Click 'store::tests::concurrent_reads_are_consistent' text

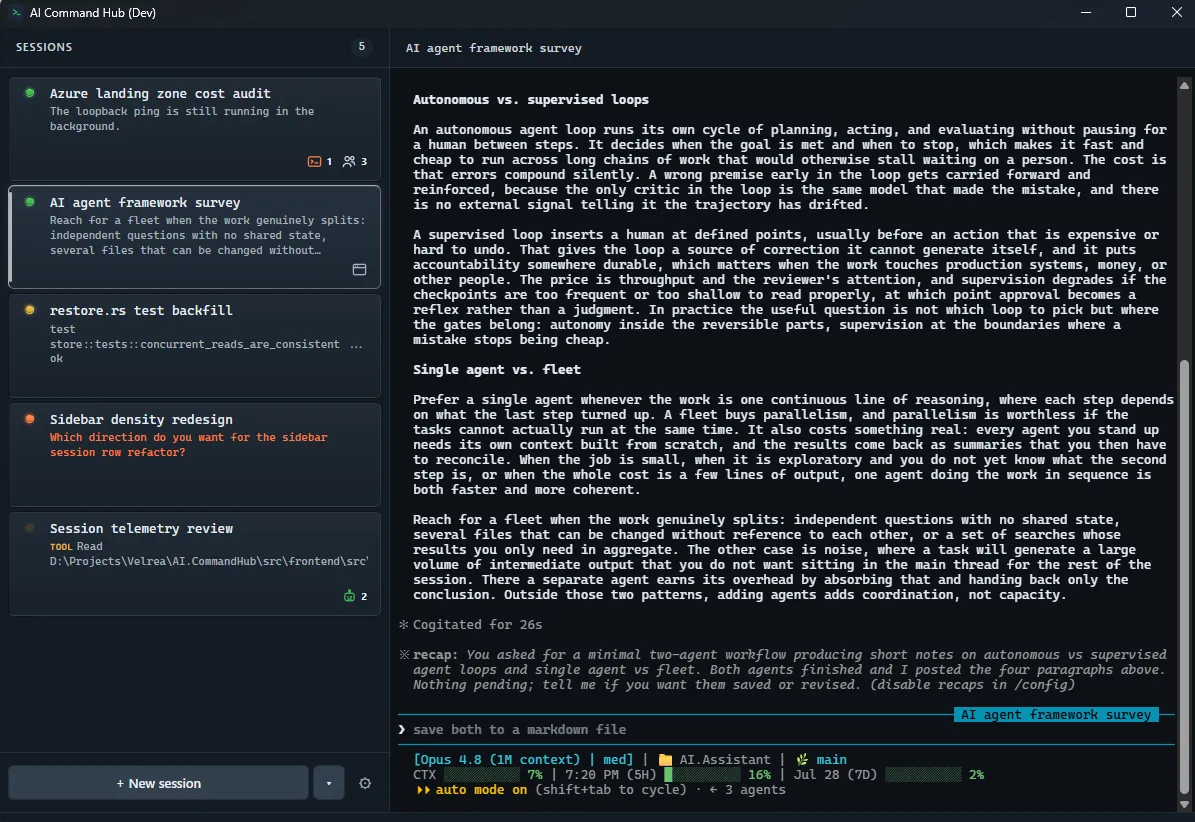194,344
